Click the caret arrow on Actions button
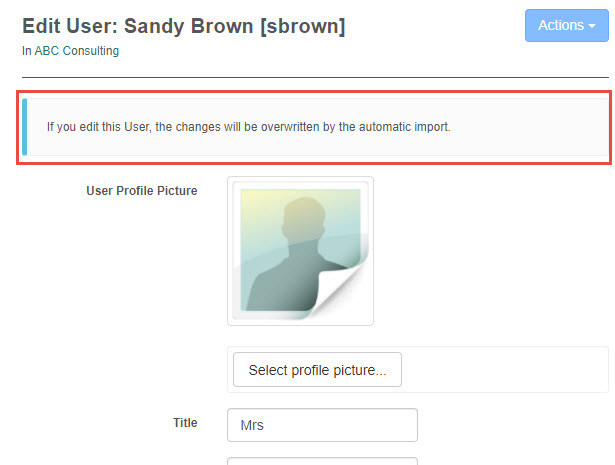The height and width of the screenshot is (465, 615). pyautogui.click(x=592, y=27)
